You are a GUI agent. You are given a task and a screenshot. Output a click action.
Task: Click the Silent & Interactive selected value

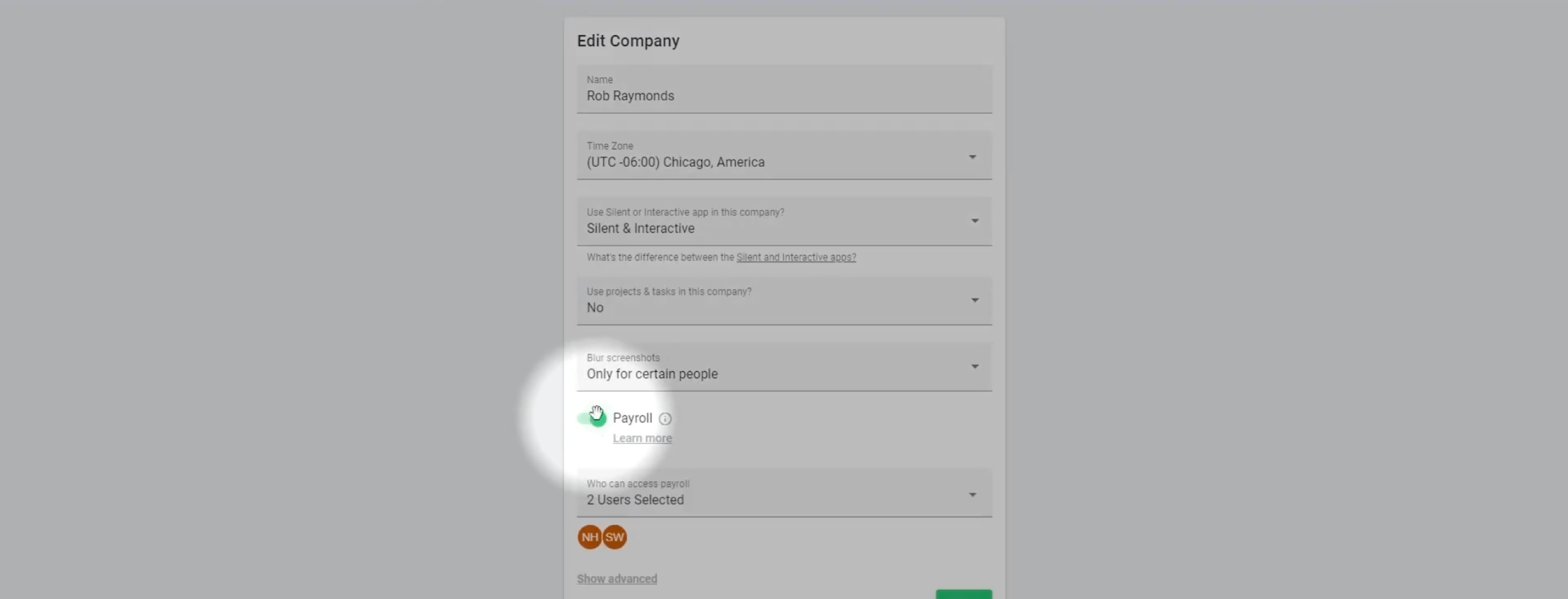tap(640, 229)
